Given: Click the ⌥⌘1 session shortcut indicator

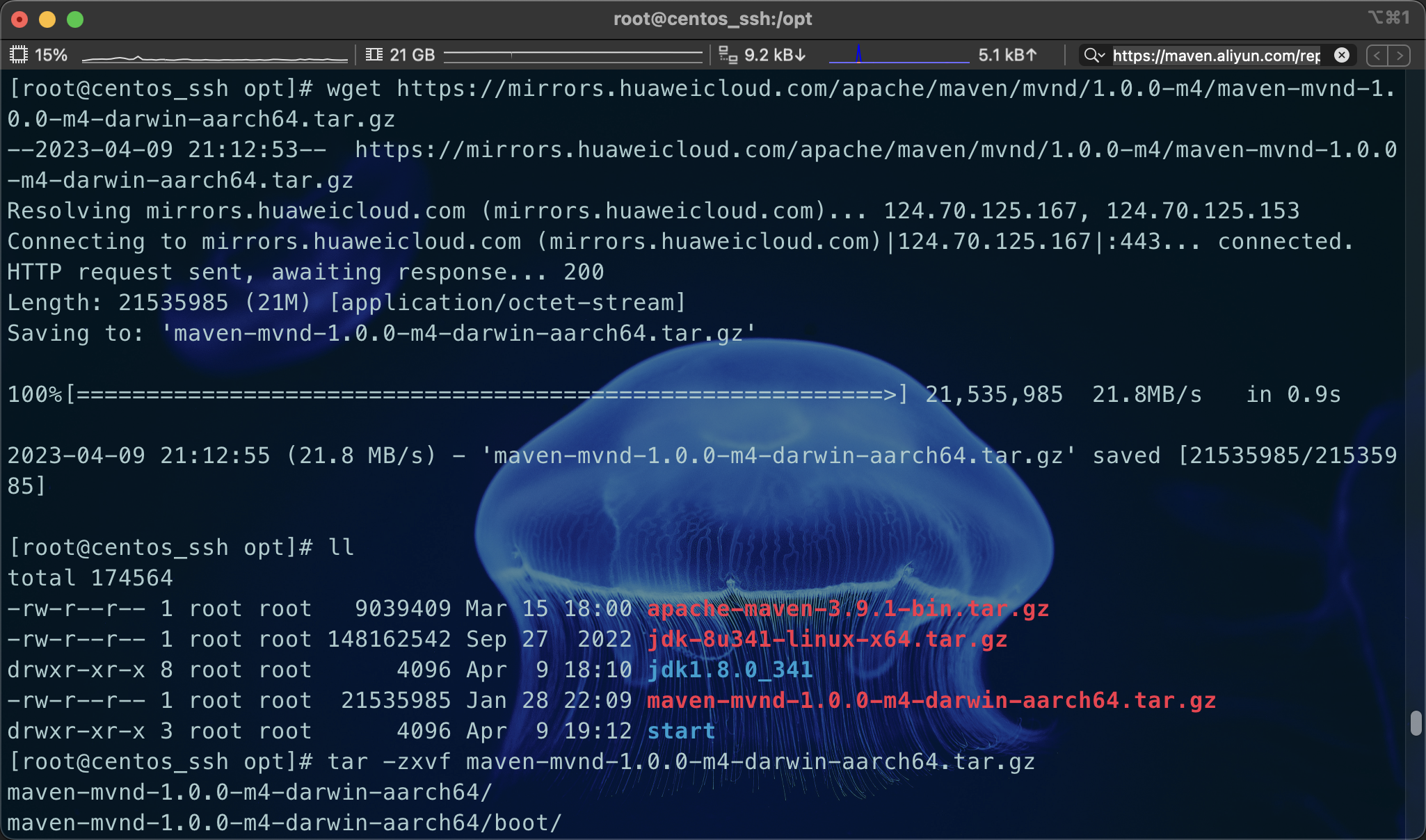Looking at the screenshot, I should pyautogui.click(x=1388, y=18).
